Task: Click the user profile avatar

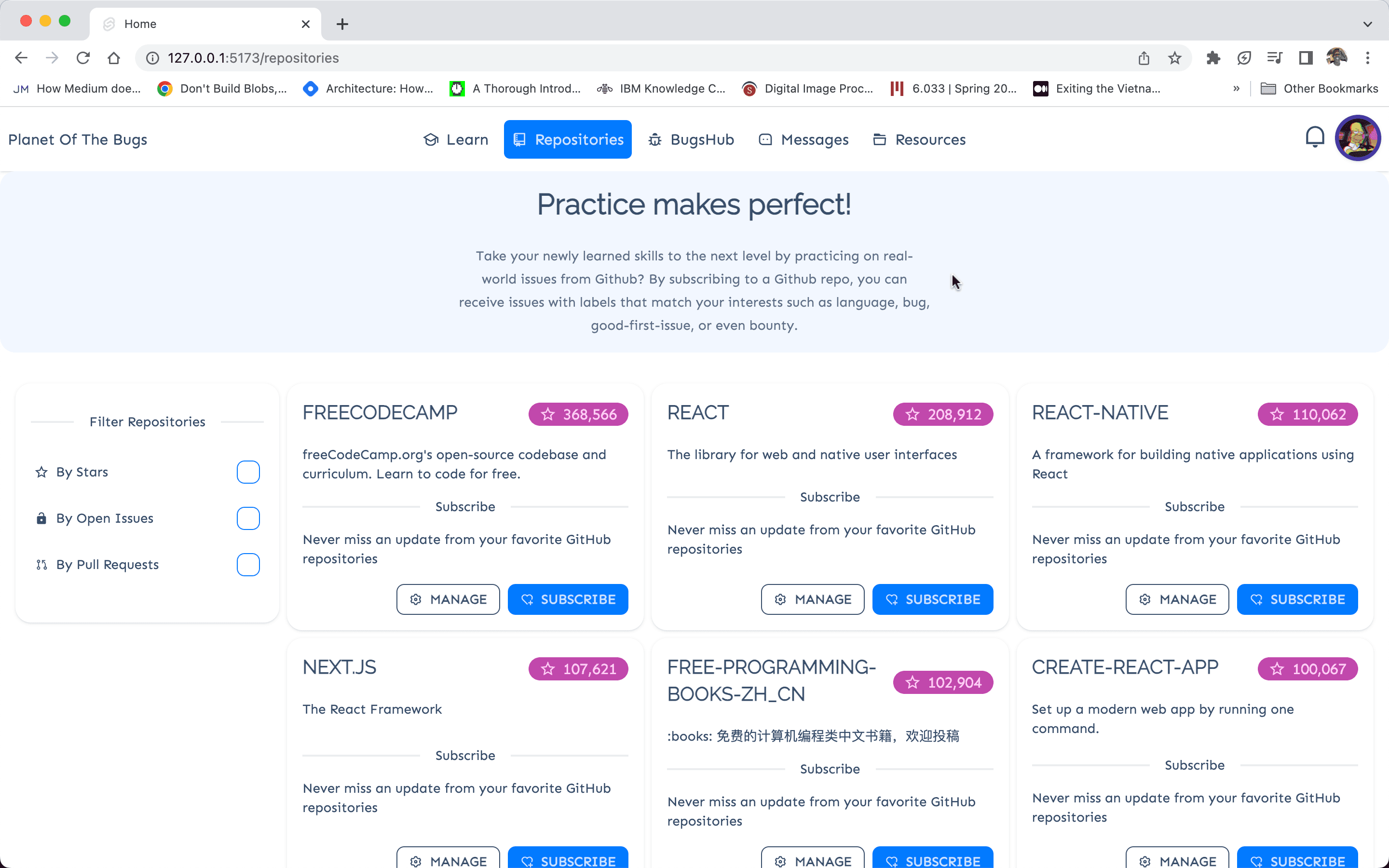Action: (x=1358, y=138)
